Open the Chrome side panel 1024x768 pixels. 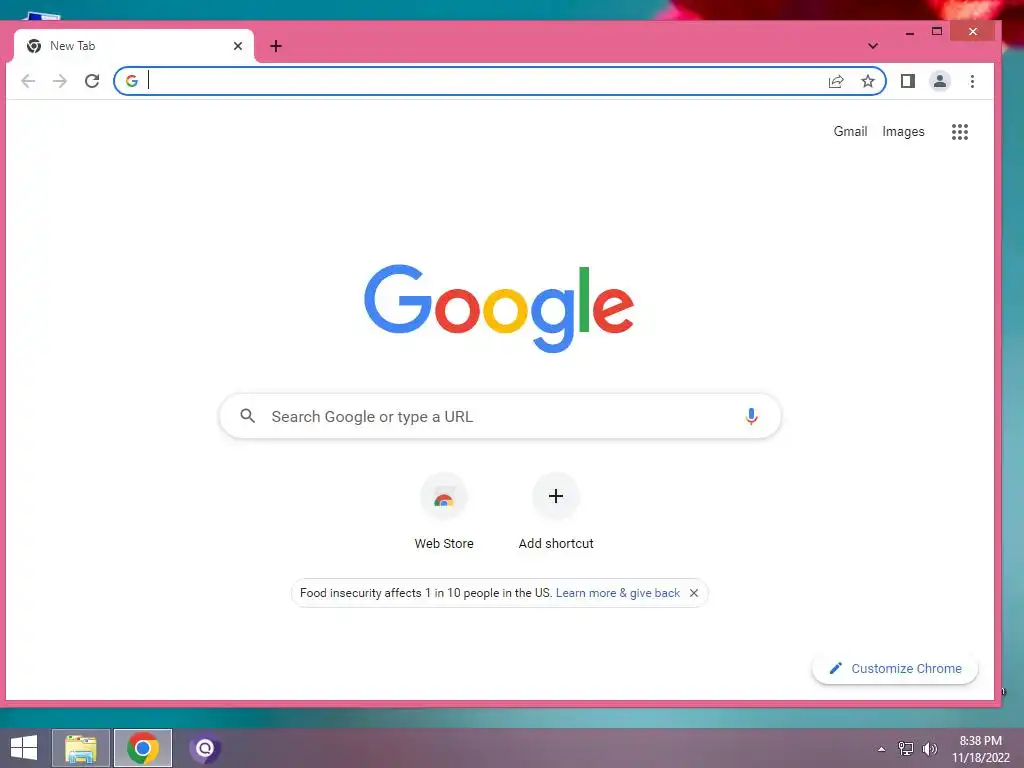coord(908,81)
